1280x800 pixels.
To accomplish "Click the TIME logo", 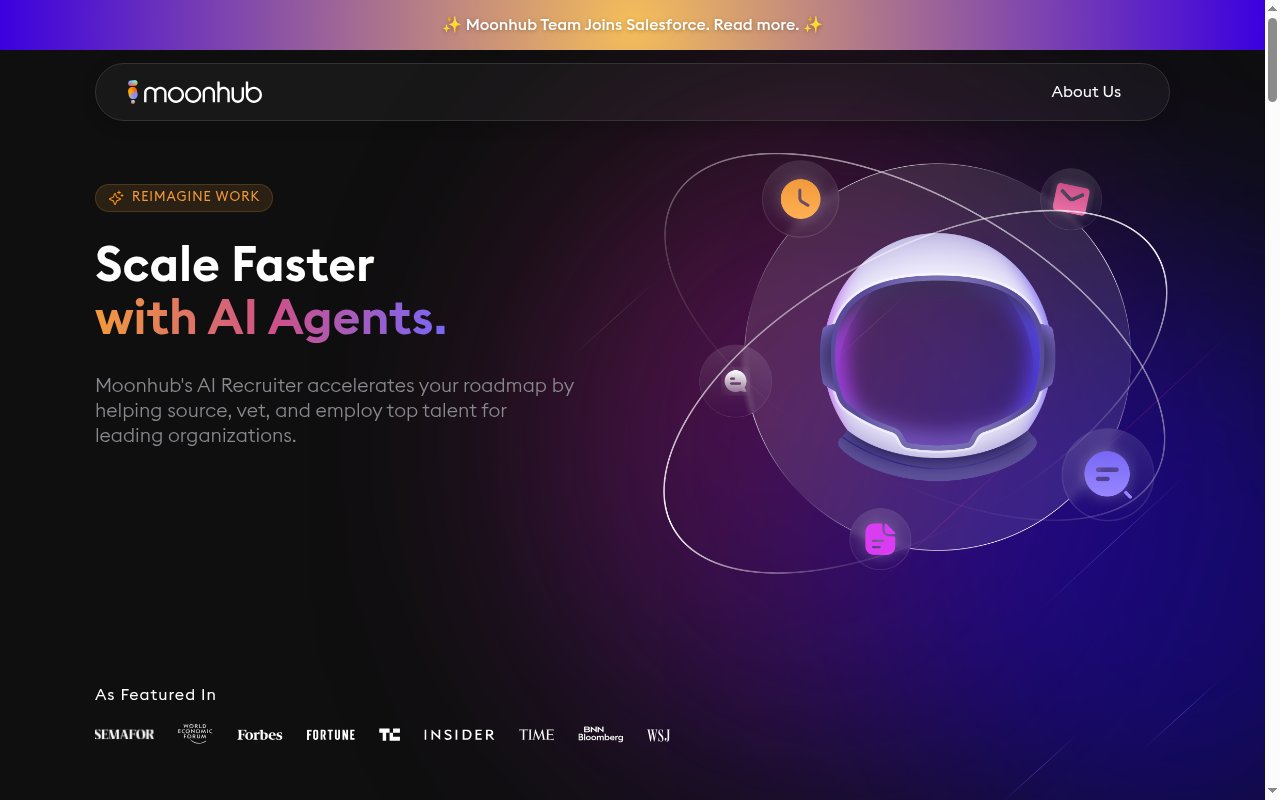I will (537, 735).
